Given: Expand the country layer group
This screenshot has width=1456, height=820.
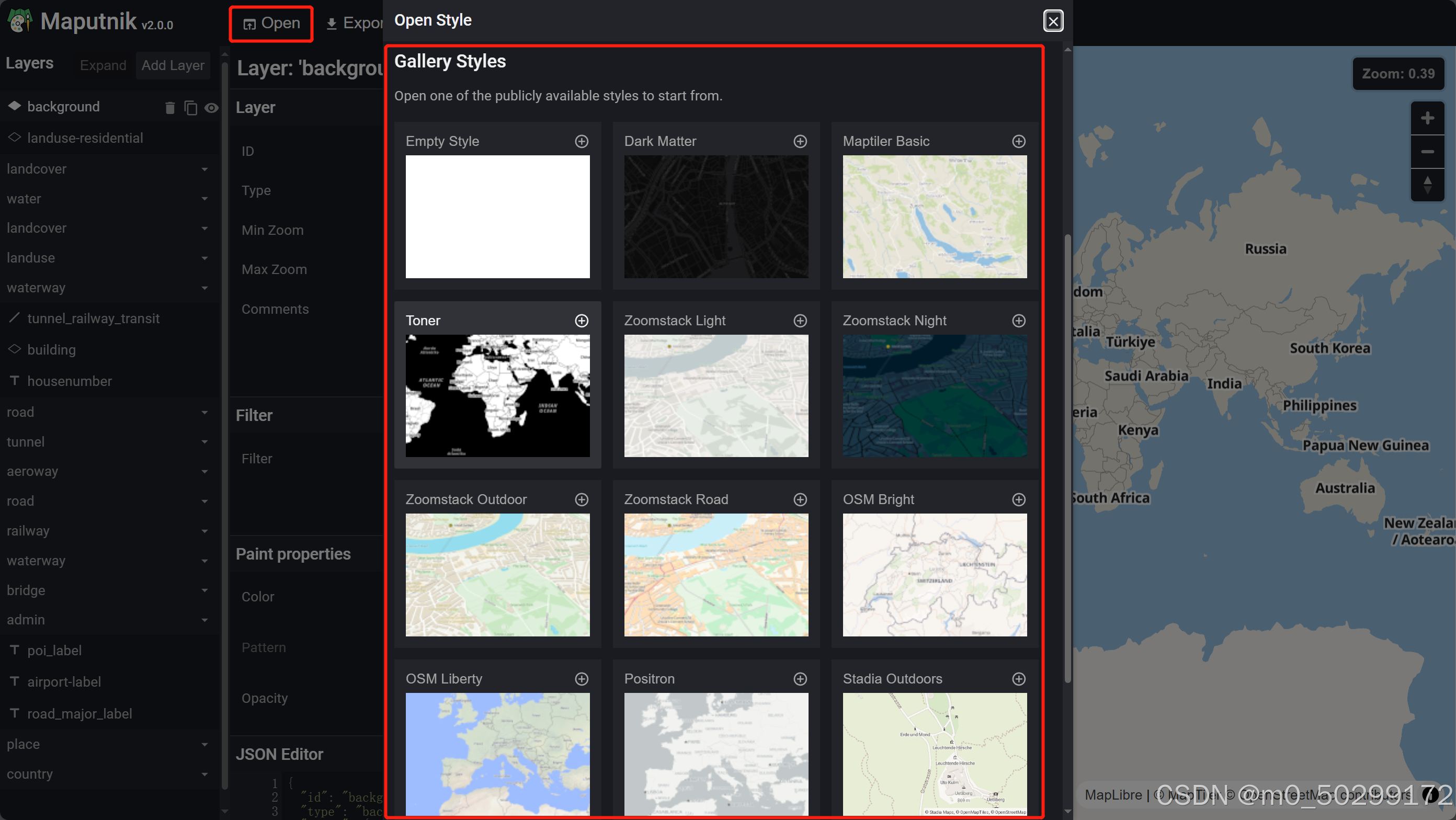Looking at the screenshot, I should tap(204, 774).
